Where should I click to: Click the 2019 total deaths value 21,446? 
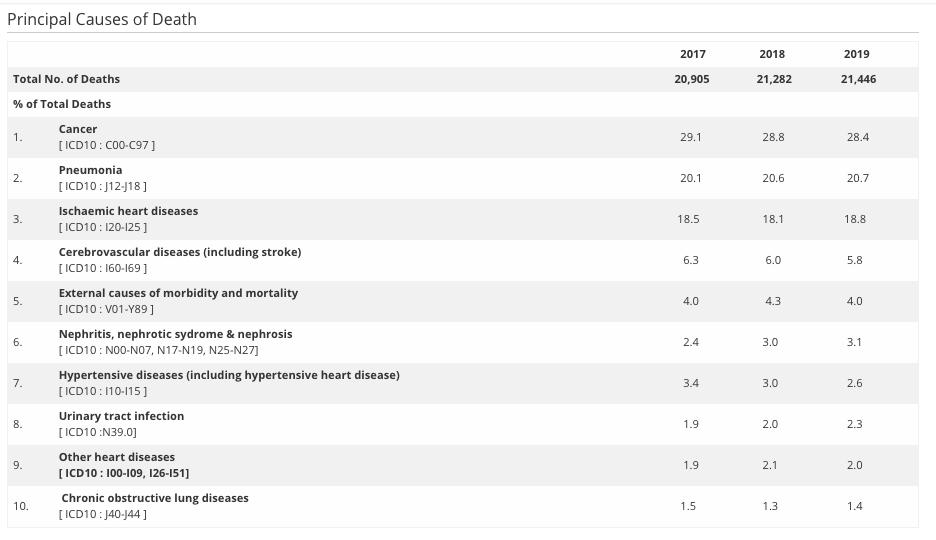pyautogui.click(x=858, y=79)
